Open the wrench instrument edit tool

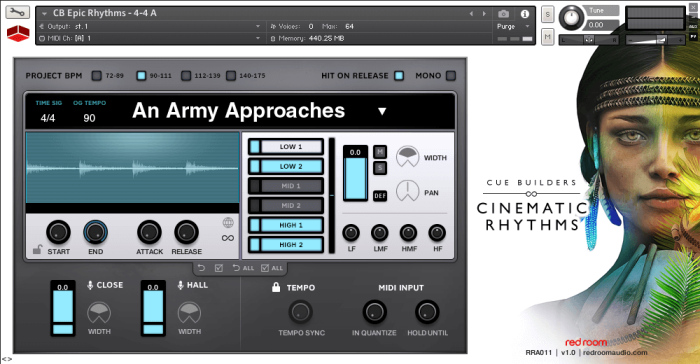click(x=17, y=12)
